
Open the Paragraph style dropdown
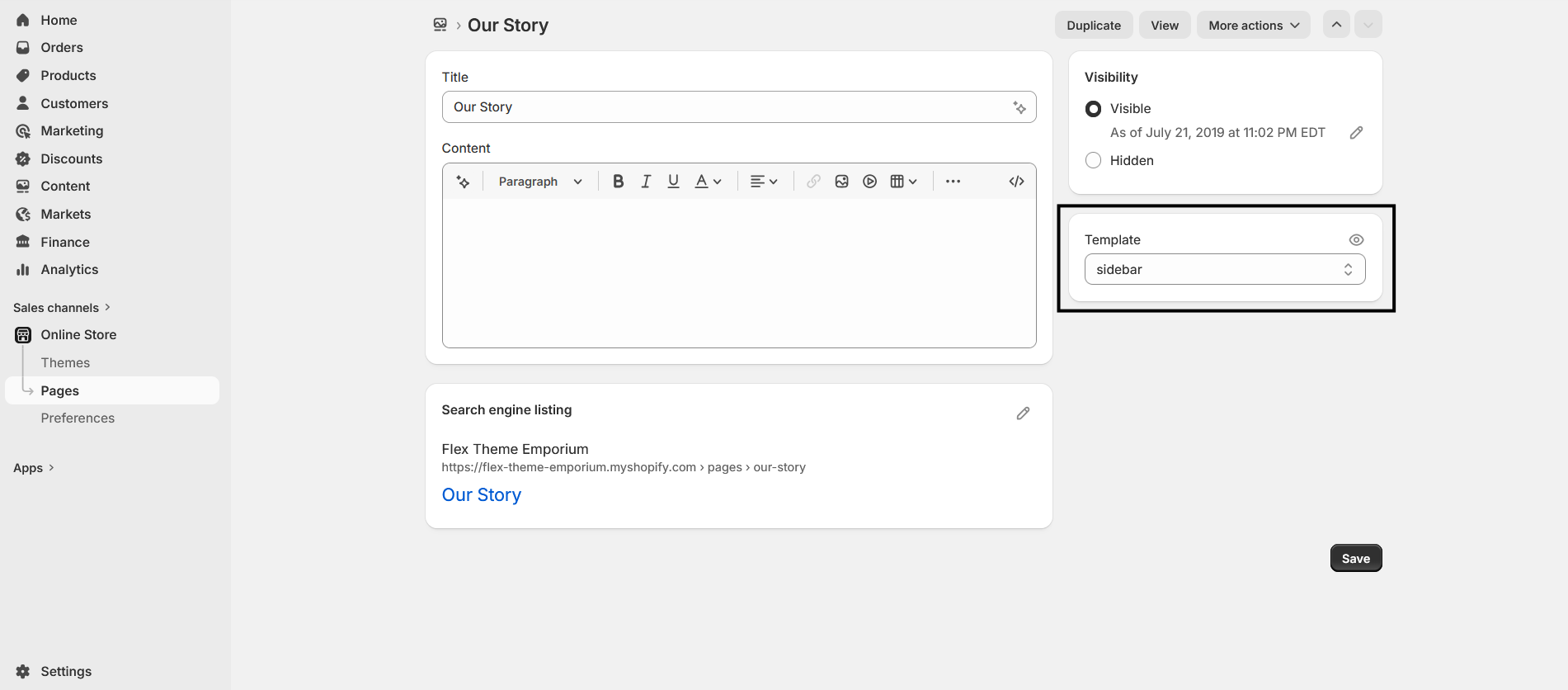pos(540,182)
